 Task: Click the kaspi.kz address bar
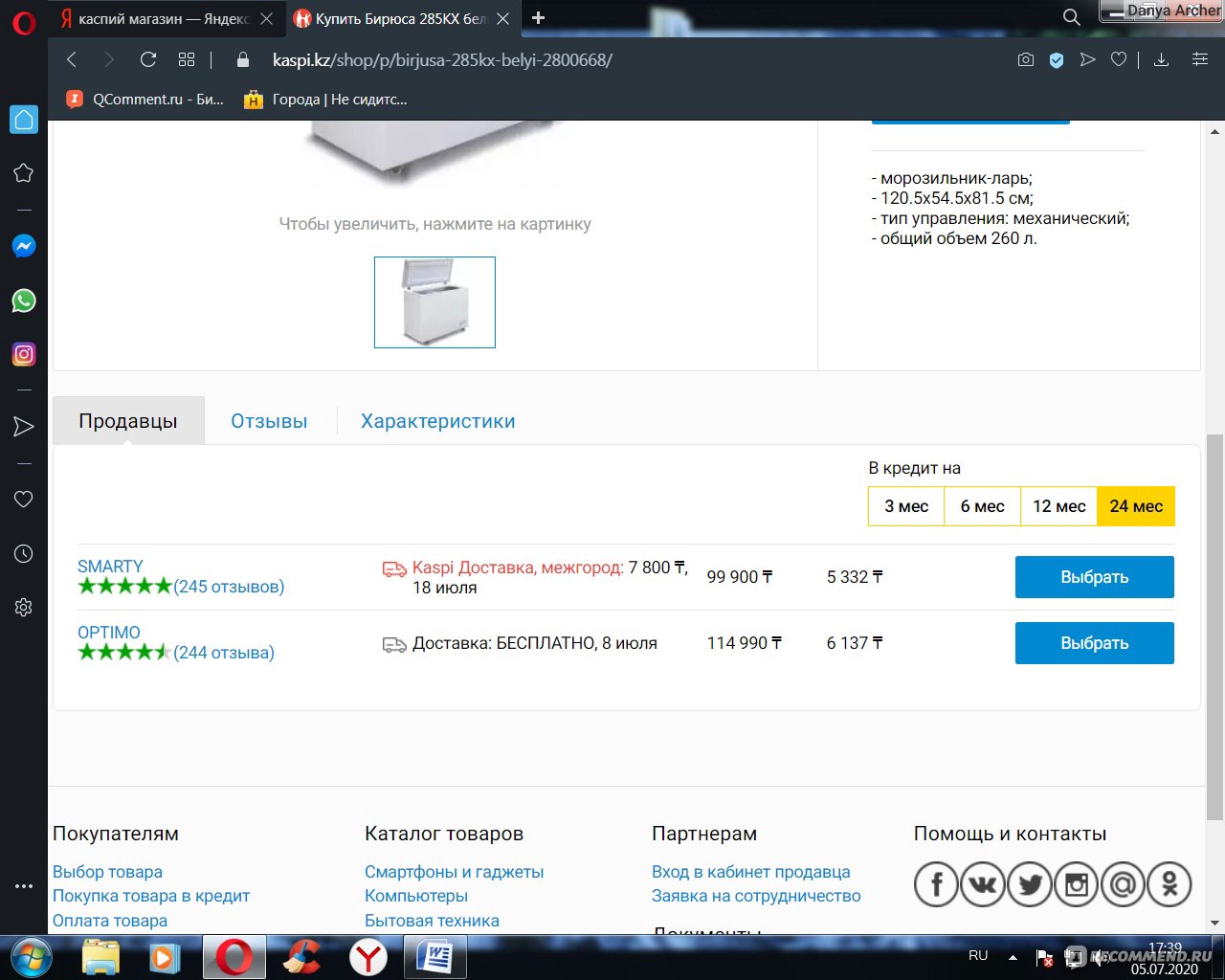(x=441, y=59)
